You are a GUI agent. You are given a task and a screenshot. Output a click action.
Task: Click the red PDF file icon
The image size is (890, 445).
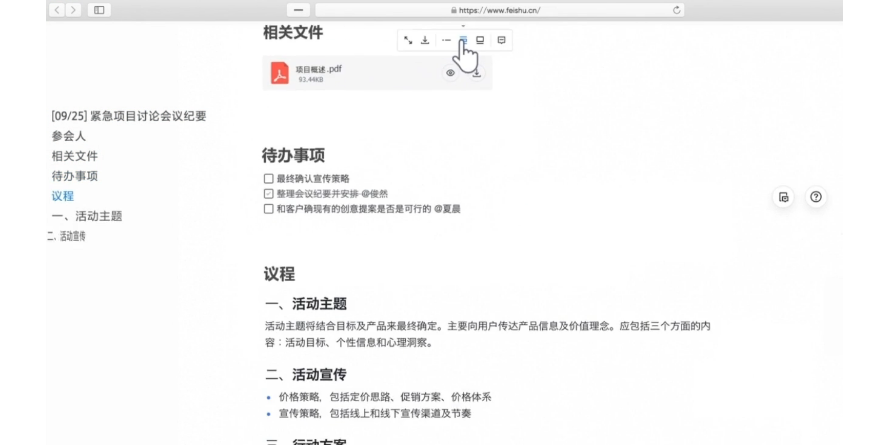pyautogui.click(x=279, y=73)
